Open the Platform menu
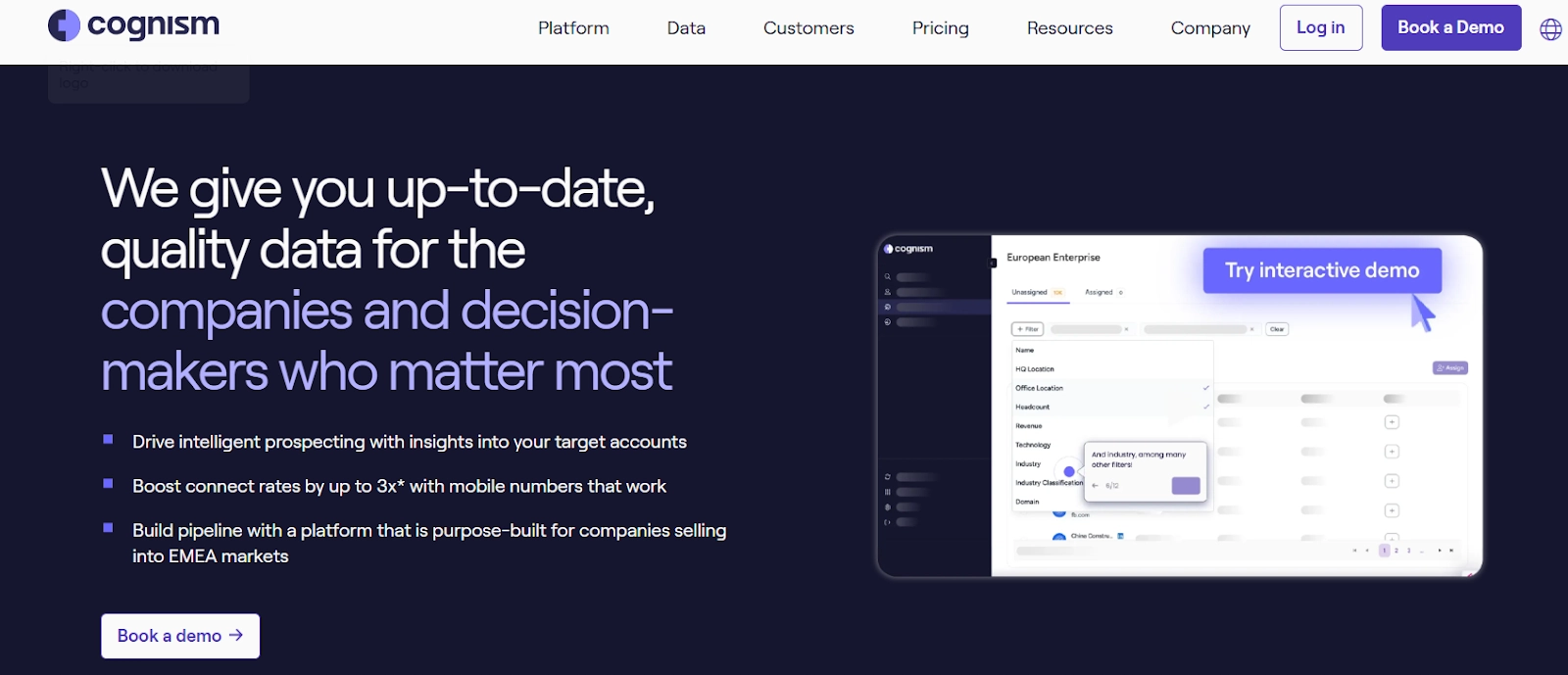 tap(573, 28)
